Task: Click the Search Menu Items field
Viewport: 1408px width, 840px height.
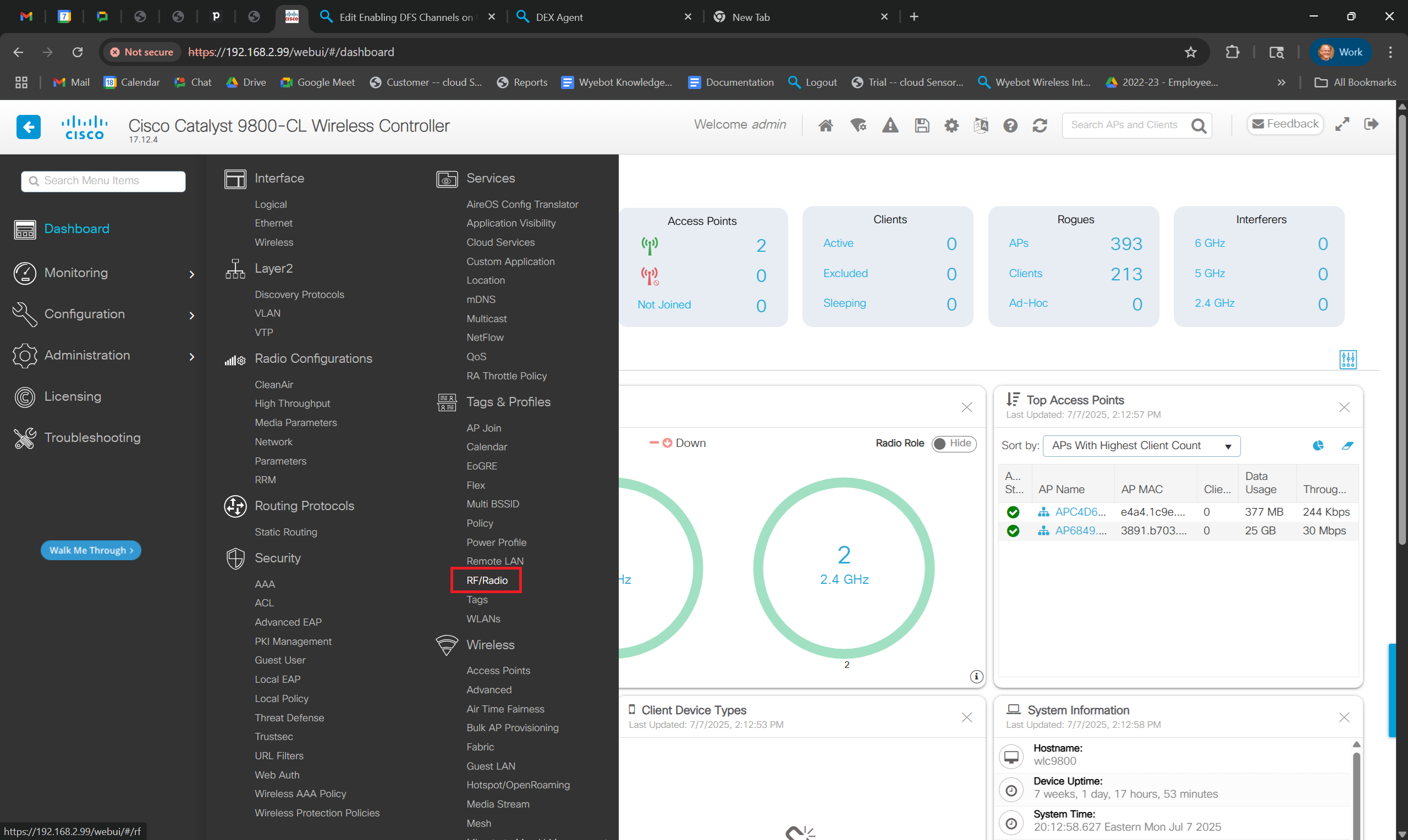Action: click(103, 181)
